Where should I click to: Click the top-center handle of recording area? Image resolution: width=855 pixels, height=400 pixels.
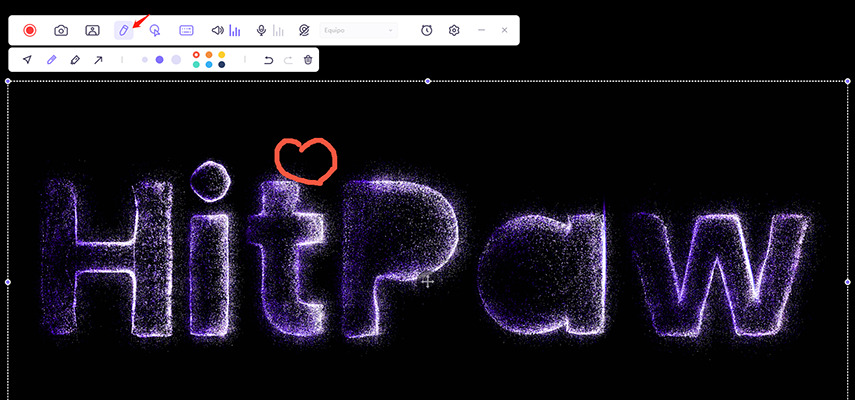point(428,81)
